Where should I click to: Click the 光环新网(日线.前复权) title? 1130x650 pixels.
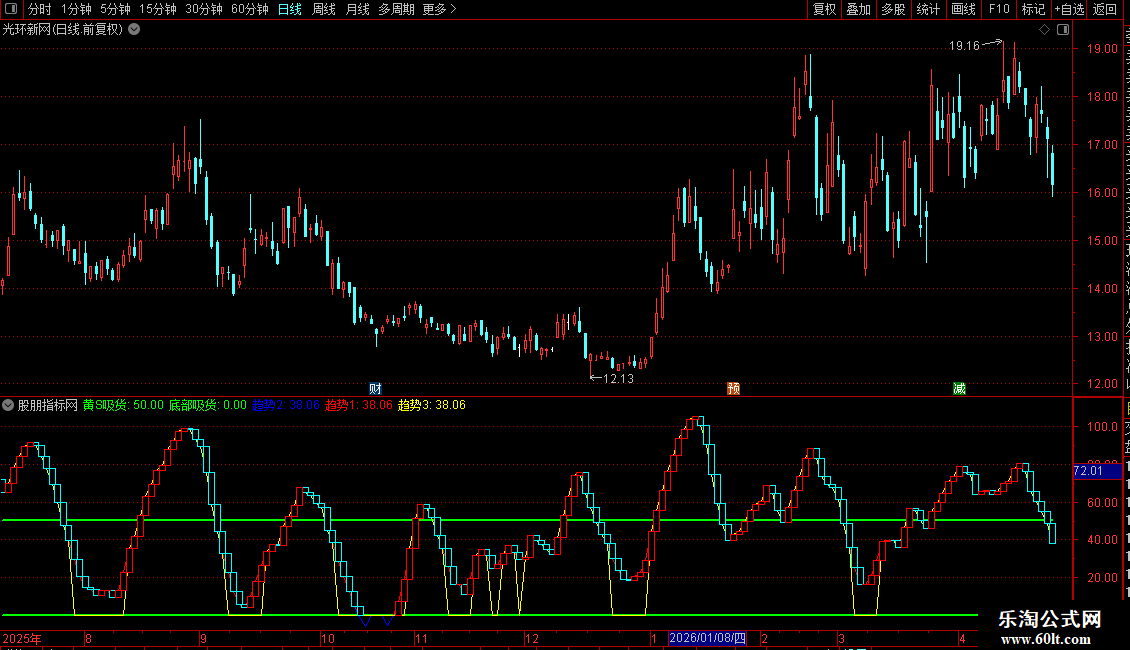pos(63,30)
